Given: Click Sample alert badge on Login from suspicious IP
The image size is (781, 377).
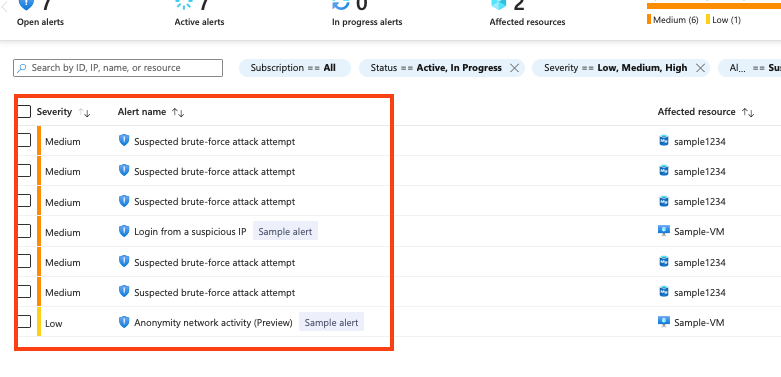Looking at the screenshot, I should (x=285, y=232).
